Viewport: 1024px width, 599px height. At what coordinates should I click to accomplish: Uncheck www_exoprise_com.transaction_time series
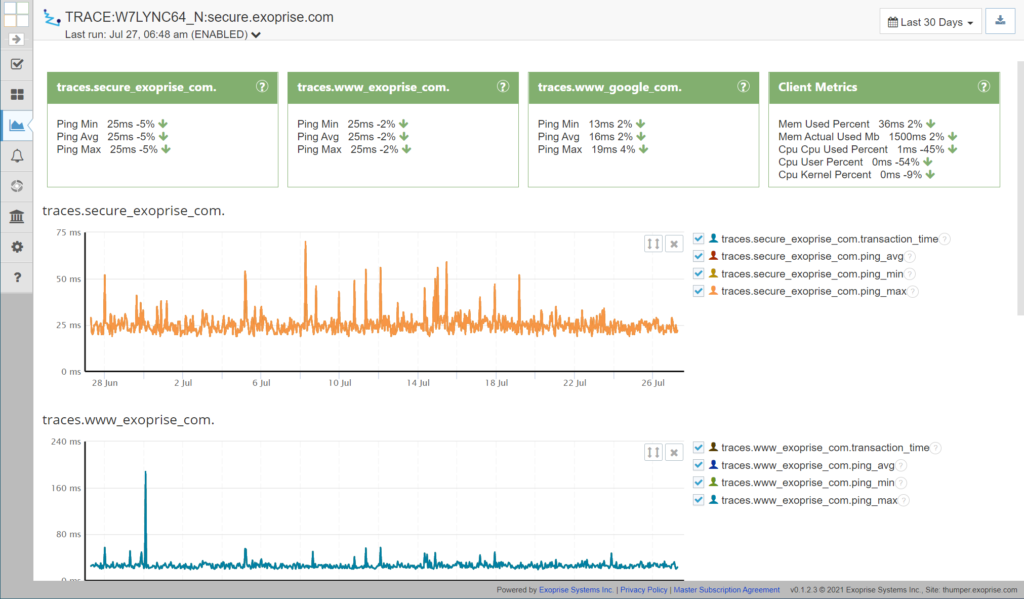[698, 447]
